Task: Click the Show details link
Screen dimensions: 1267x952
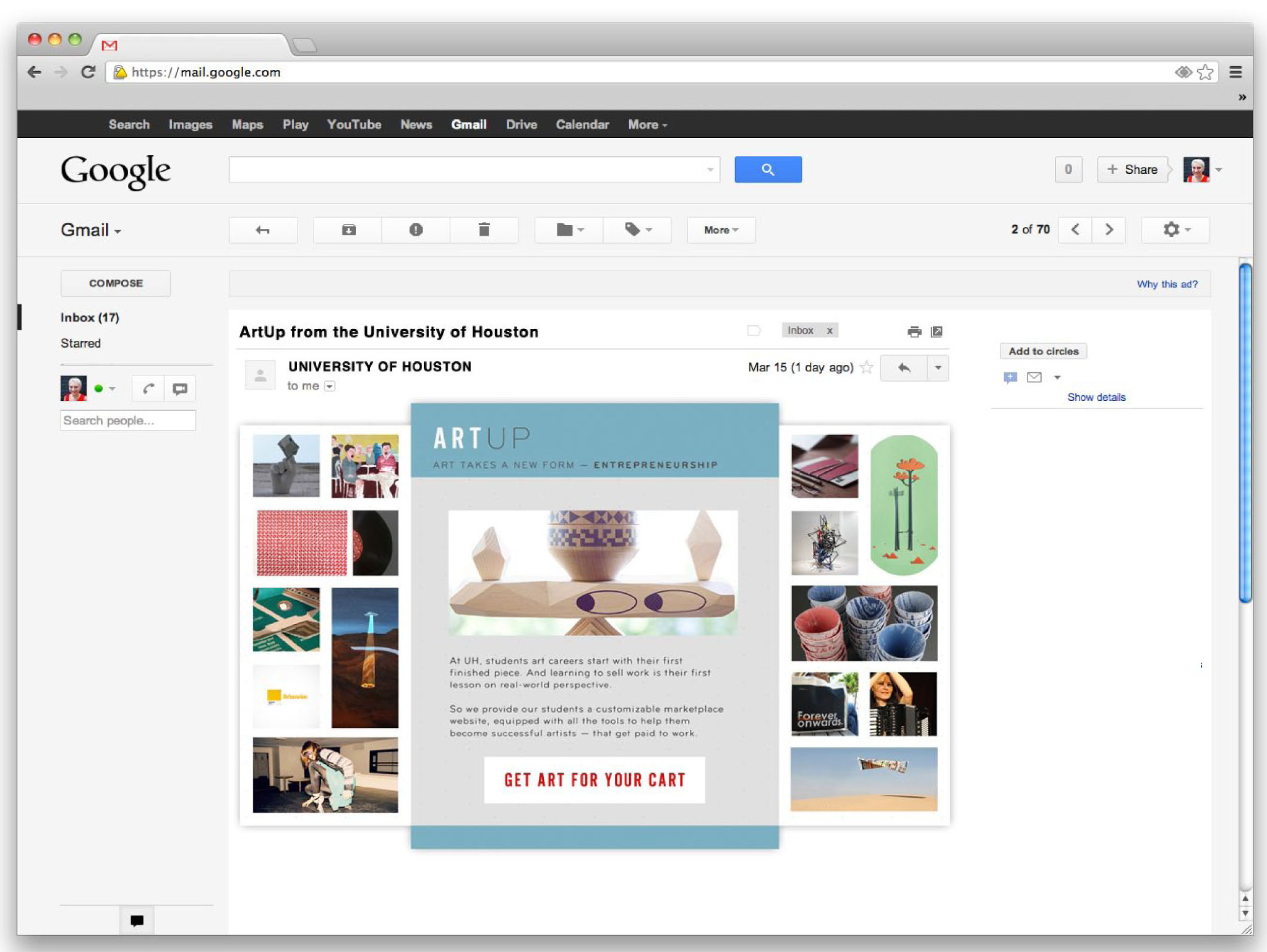Action: (x=1096, y=397)
